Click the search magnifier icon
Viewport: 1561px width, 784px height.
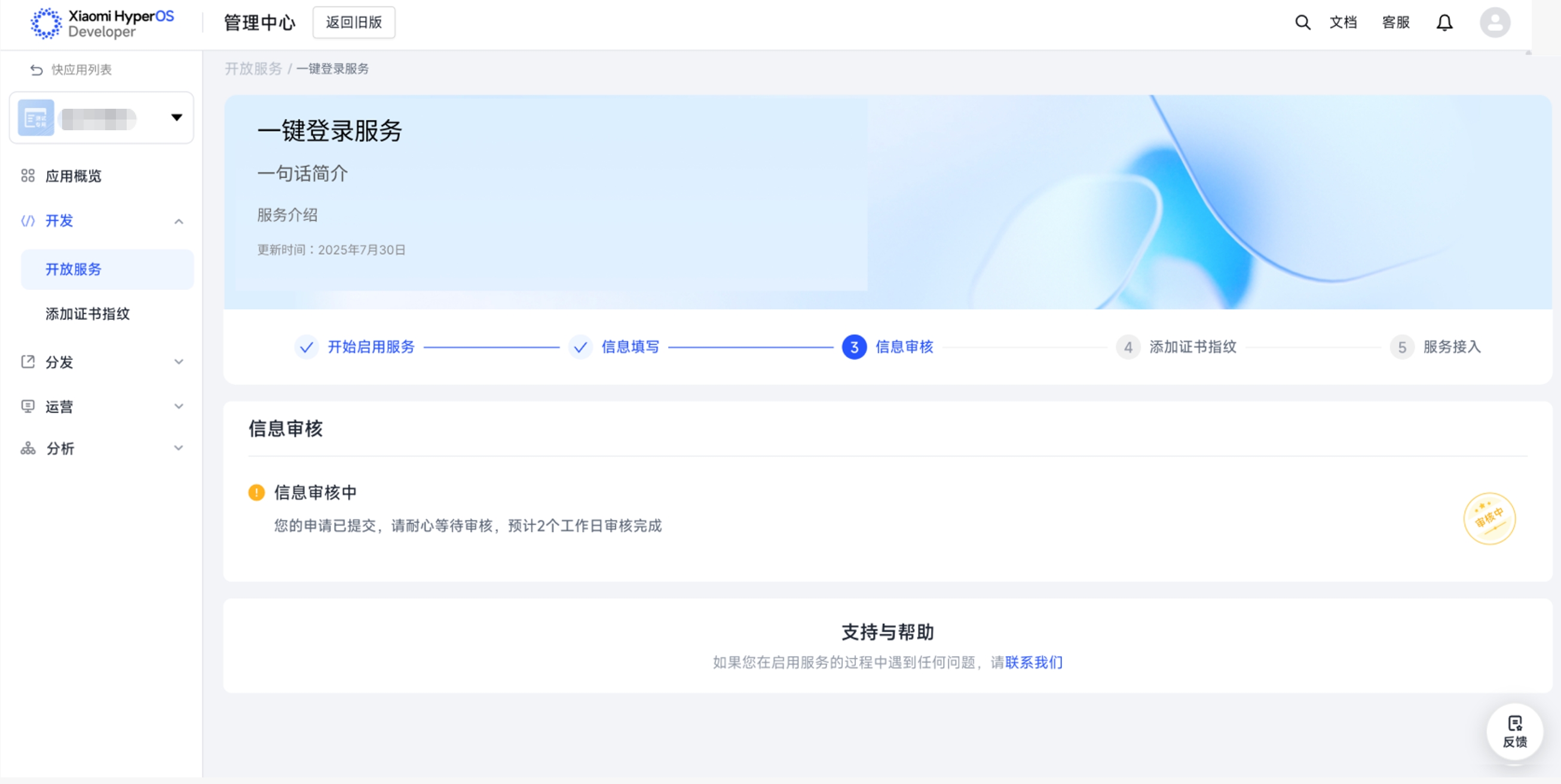pyautogui.click(x=1302, y=23)
